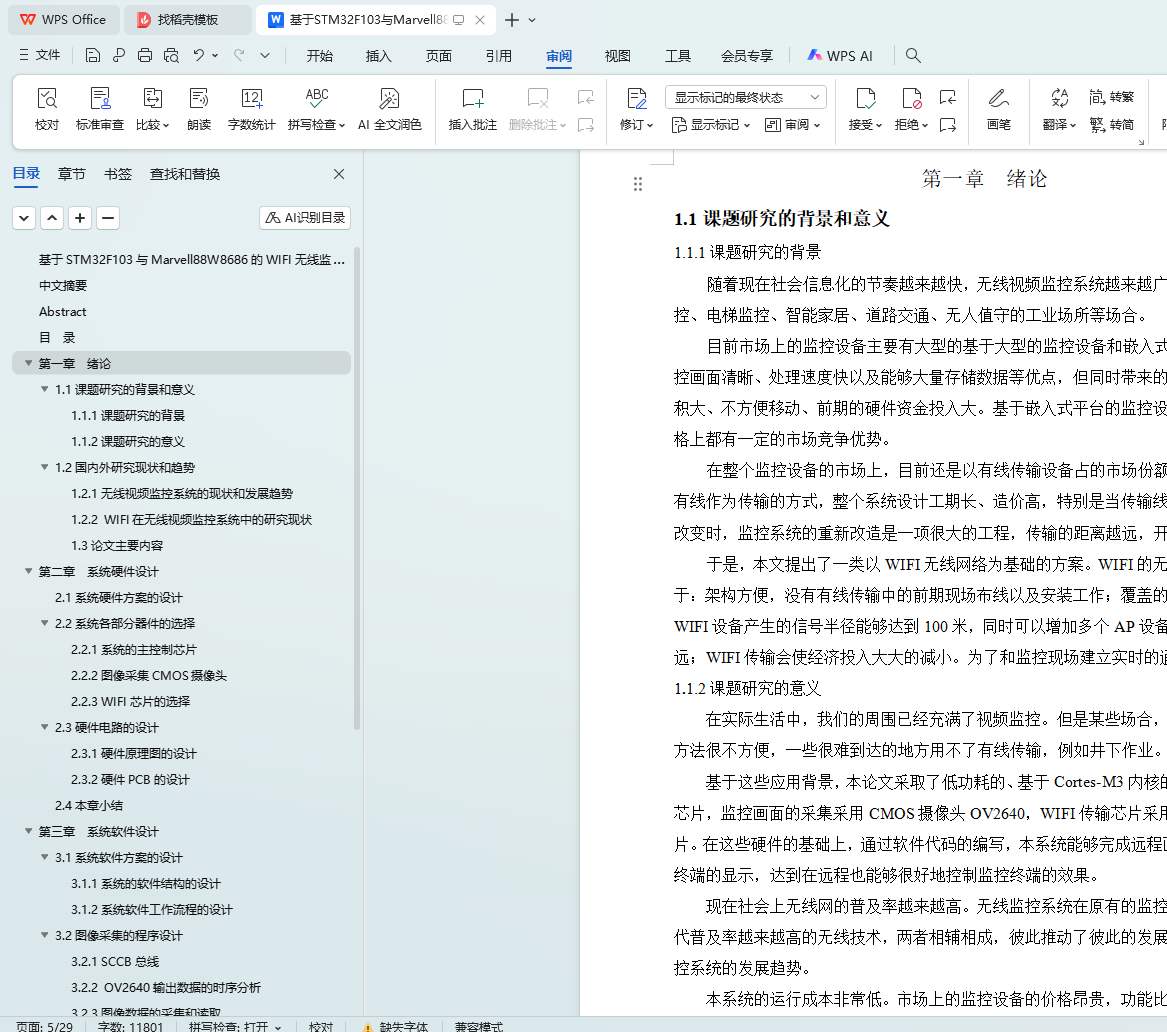Image resolution: width=1167 pixels, height=1032 pixels.
Task: Click the ribbon dialog launcher arrow under 转简
Action: (x=1141, y=142)
